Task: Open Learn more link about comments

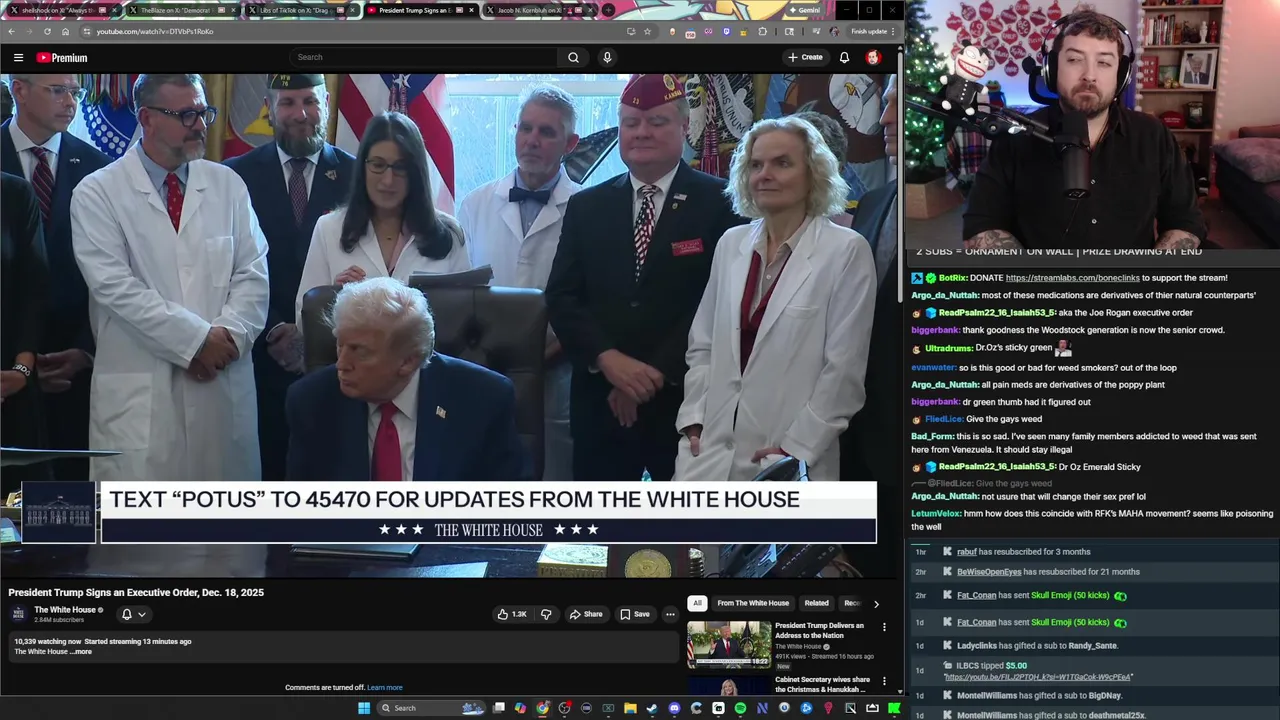Action: pyautogui.click(x=384, y=688)
